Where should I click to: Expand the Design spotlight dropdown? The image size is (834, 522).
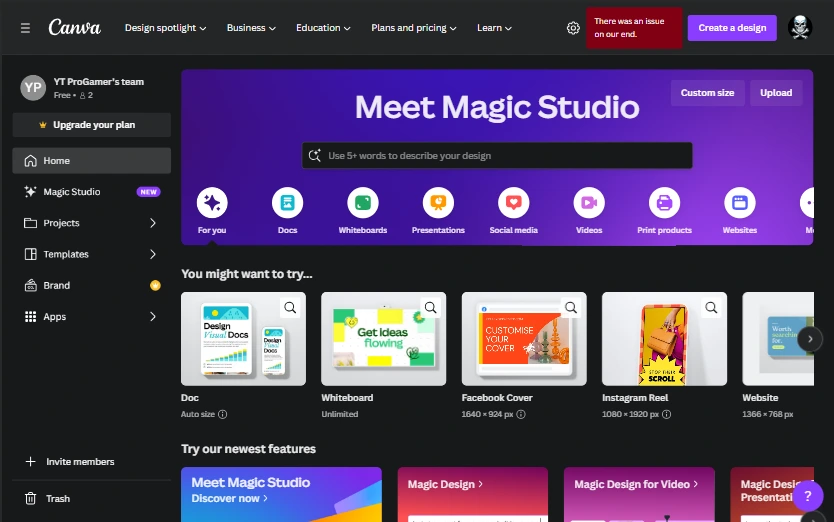(x=165, y=28)
